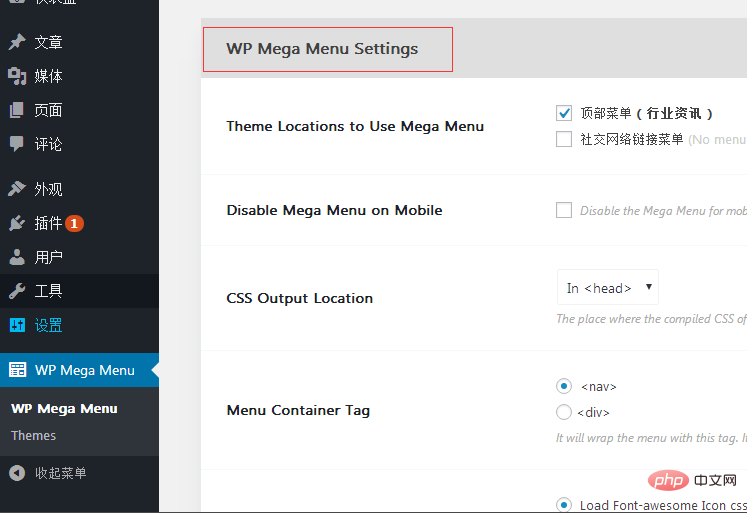Click the plugins update count badge
The image size is (747, 513).
coord(75,223)
